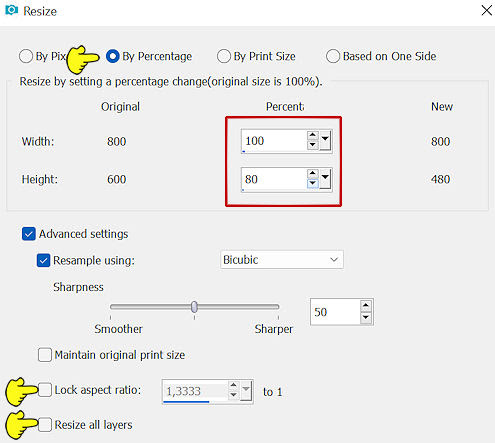Select the By Percentage radio option
The height and width of the screenshot is (443, 495).
point(113,56)
